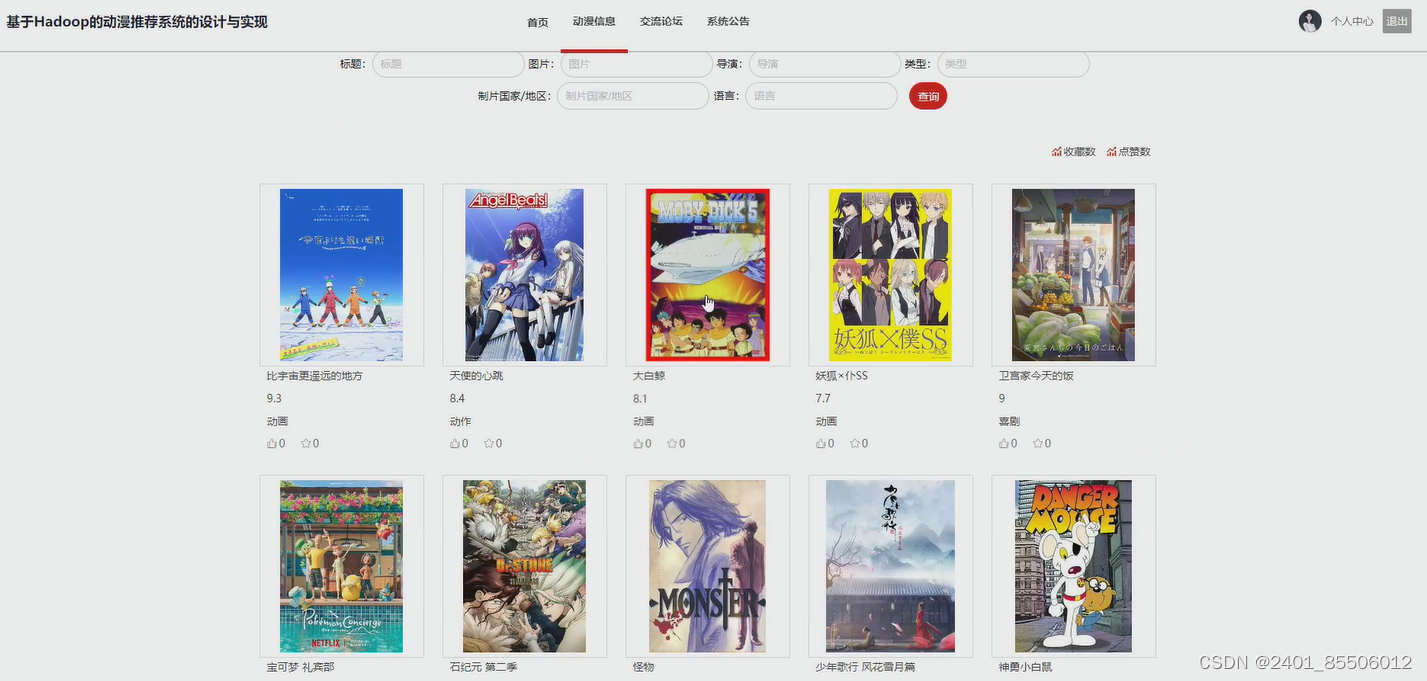Open 交流论坛 menu item
This screenshot has height=681, width=1427.
(661, 21)
